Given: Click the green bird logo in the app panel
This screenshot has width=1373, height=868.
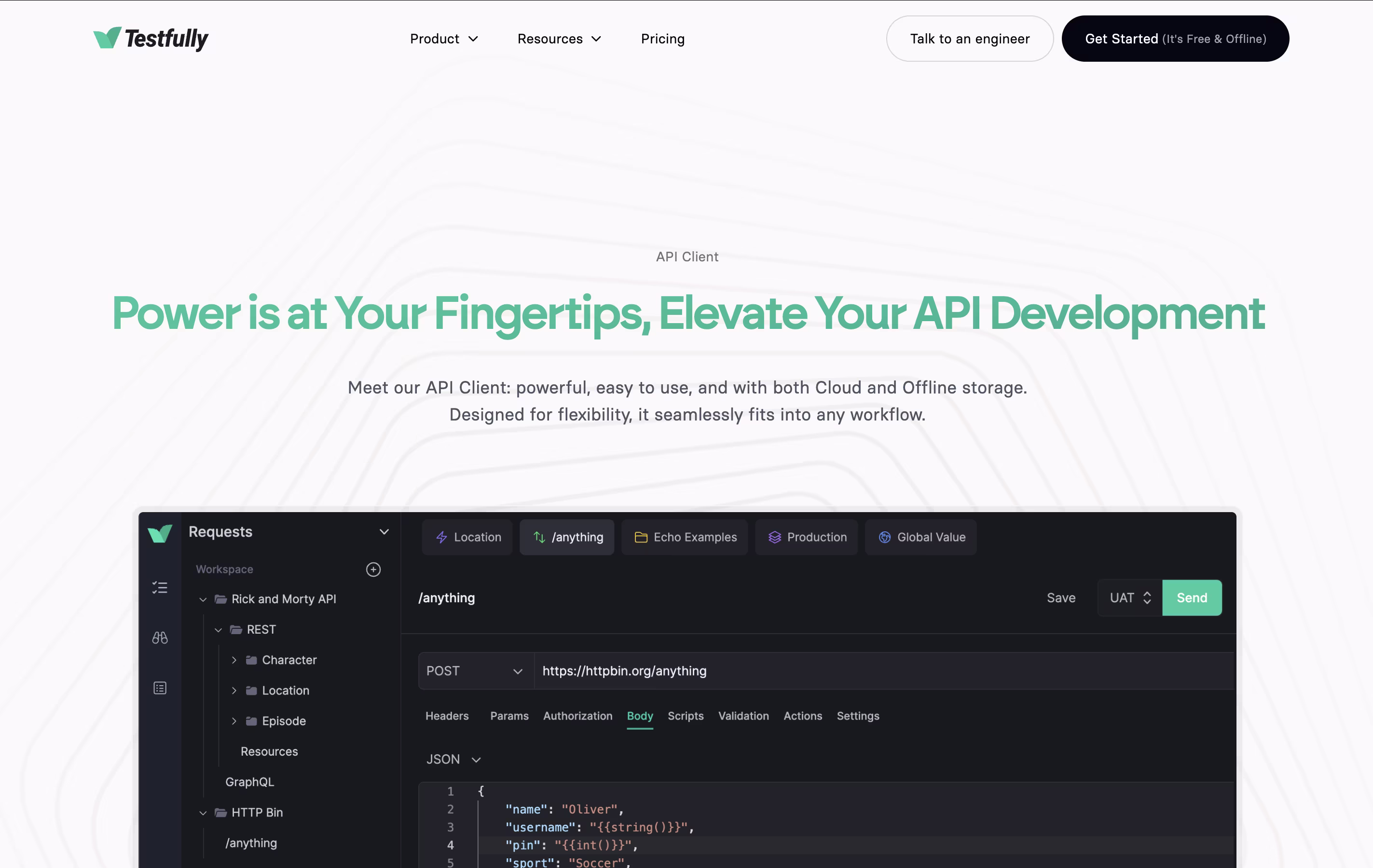Looking at the screenshot, I should (x=160, y=533).
